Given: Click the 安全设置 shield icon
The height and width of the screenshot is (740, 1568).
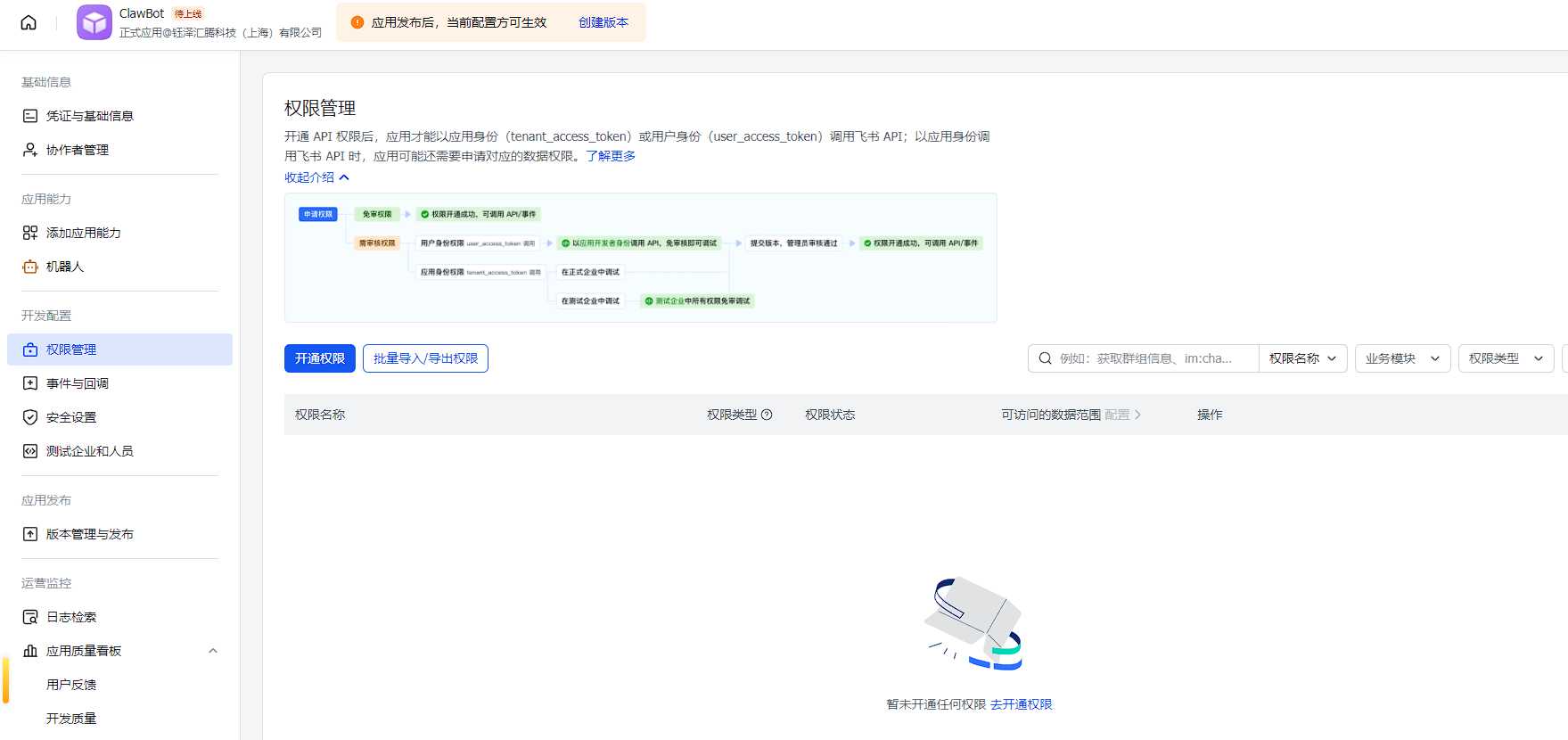Looking at the screenshot, I should 30,417.
